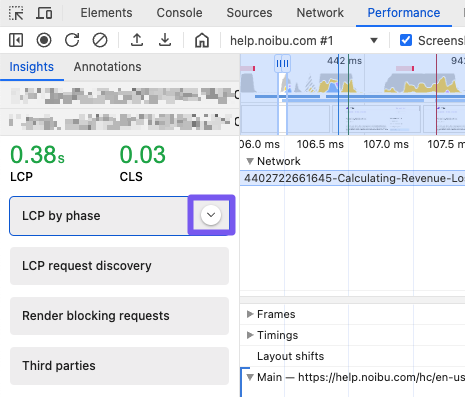
Task: Go to the home landing page icon
Action: click(202, 40)
